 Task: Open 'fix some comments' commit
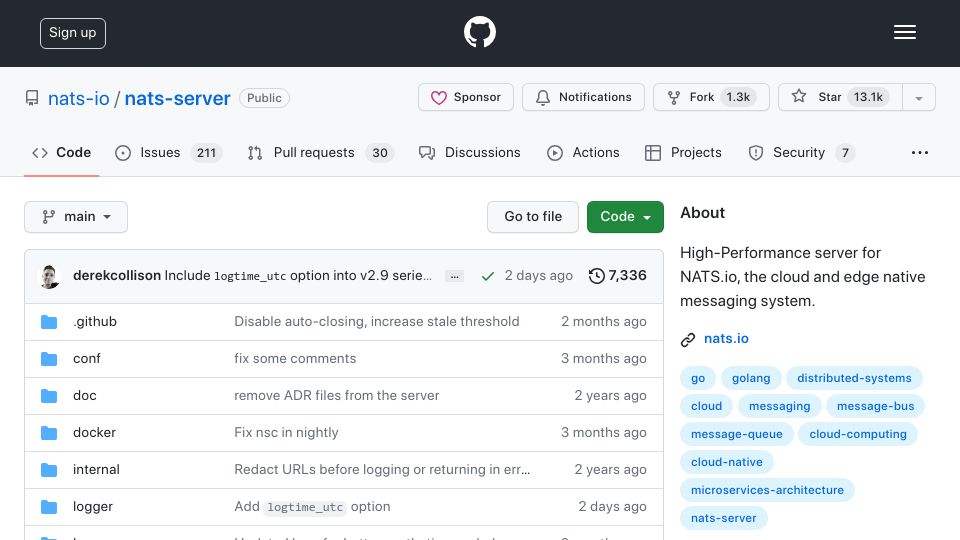(295, 358)
